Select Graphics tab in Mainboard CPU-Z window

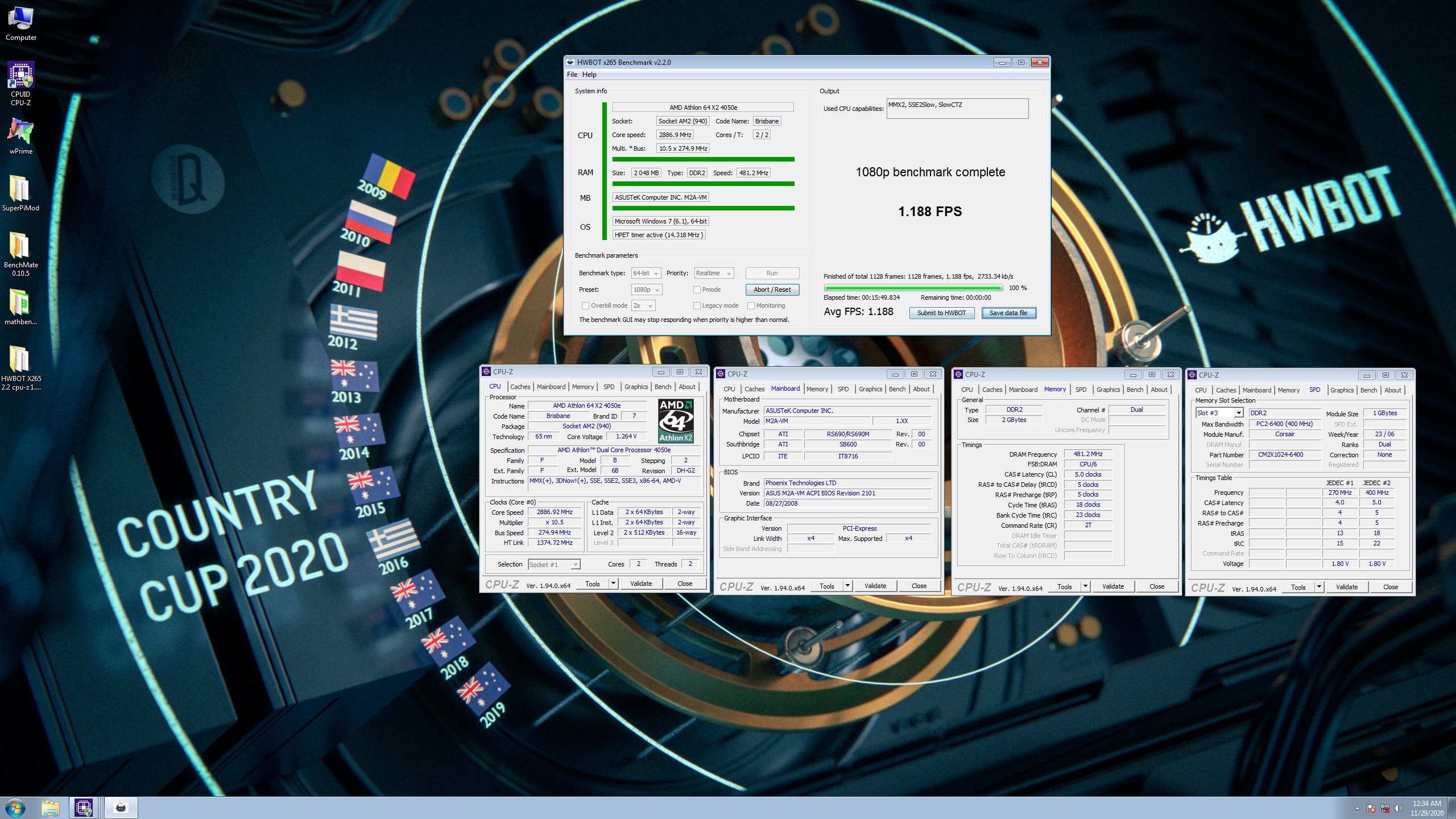870,389
